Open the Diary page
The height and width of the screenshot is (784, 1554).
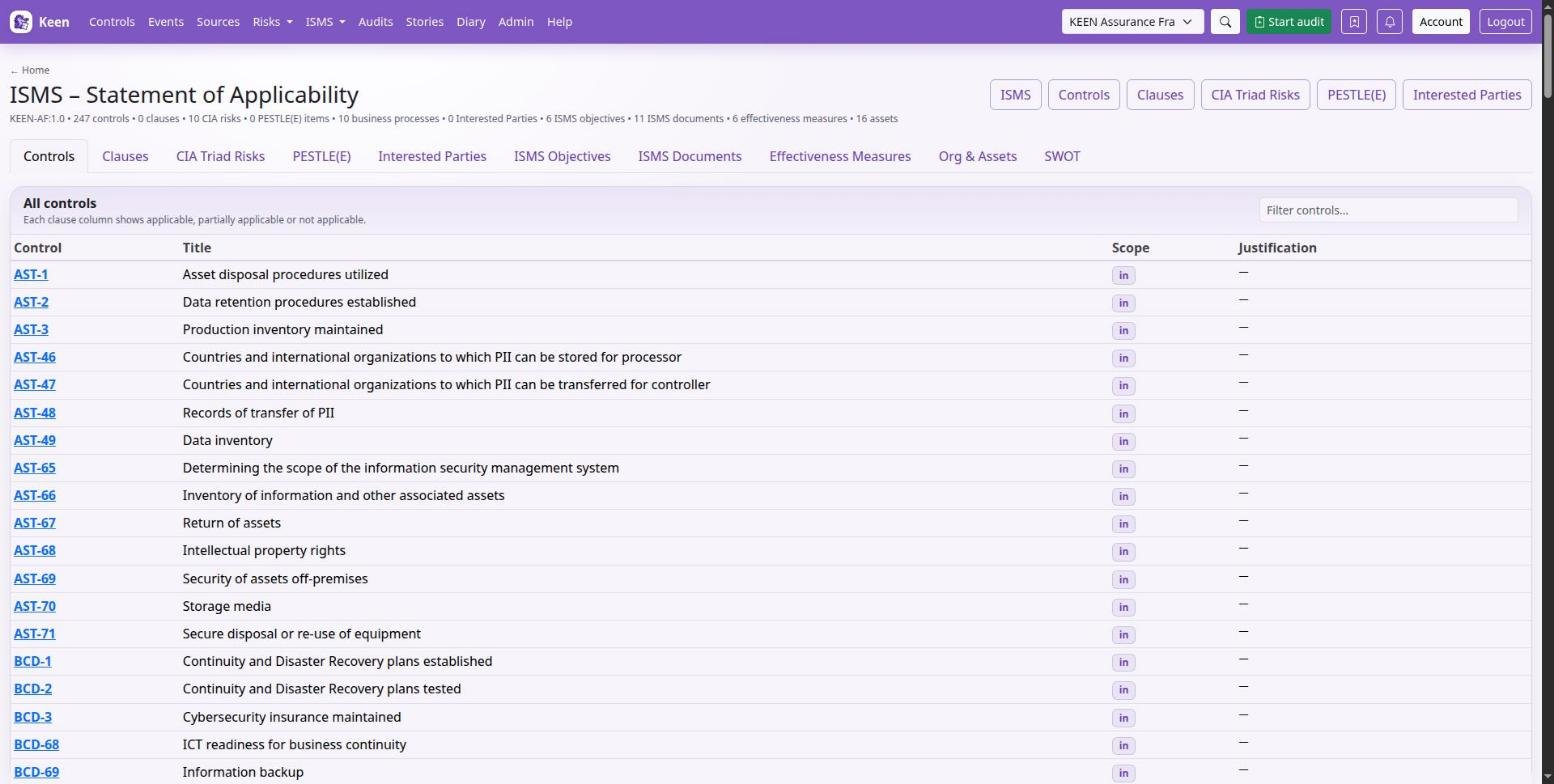coord(470,22)
